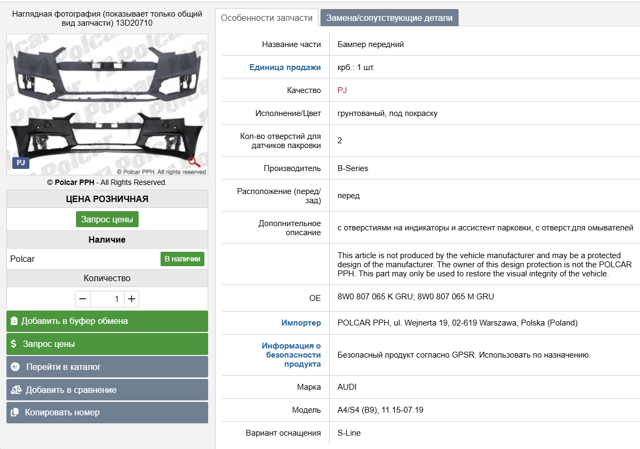Increase quantity with the plus button

pos(131,299)
